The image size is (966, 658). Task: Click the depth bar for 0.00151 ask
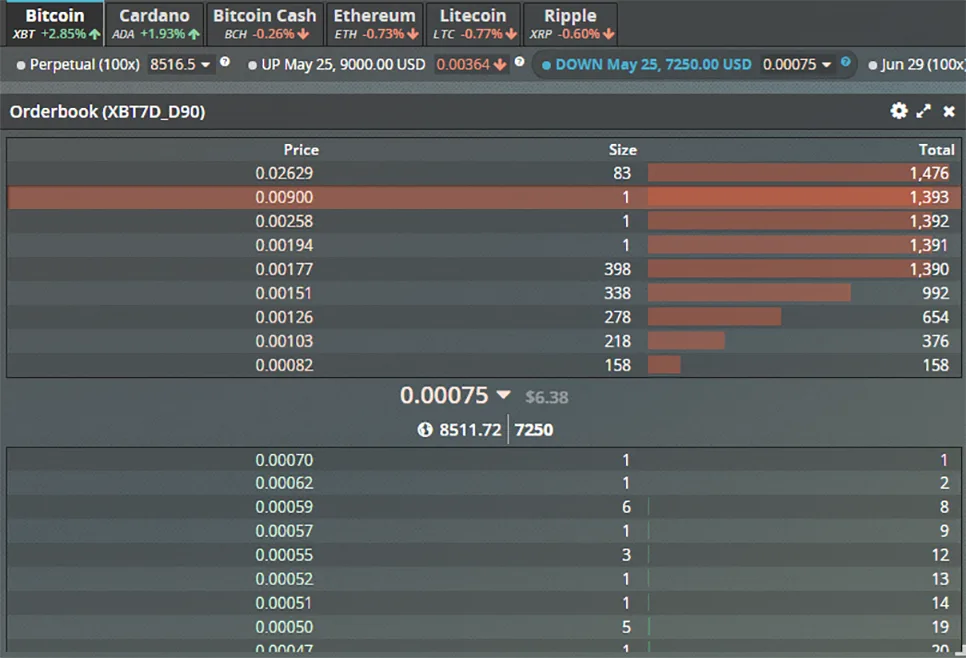749,293
